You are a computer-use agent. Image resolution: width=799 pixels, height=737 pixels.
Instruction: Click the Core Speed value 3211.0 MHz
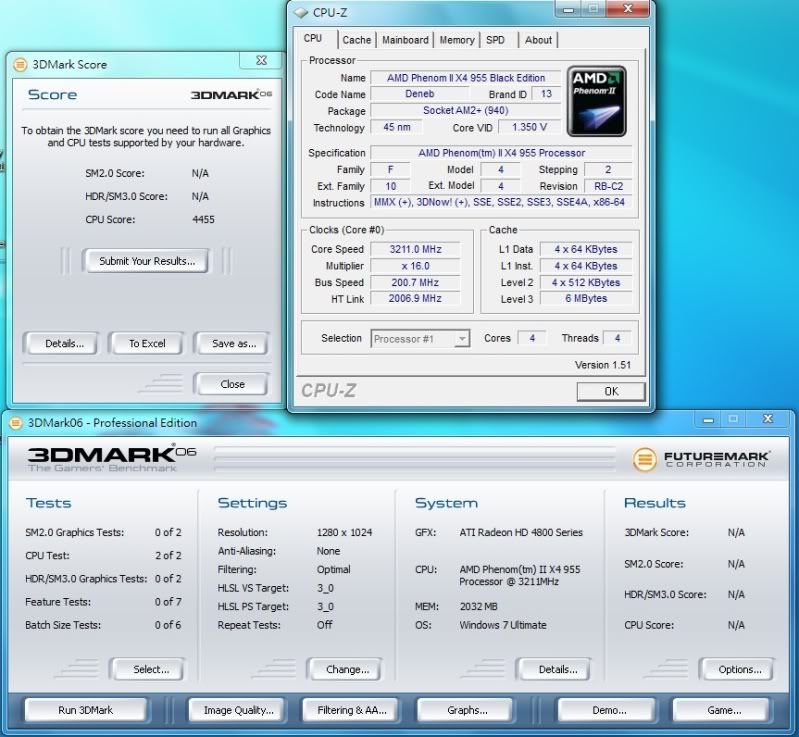pos(415,249)
